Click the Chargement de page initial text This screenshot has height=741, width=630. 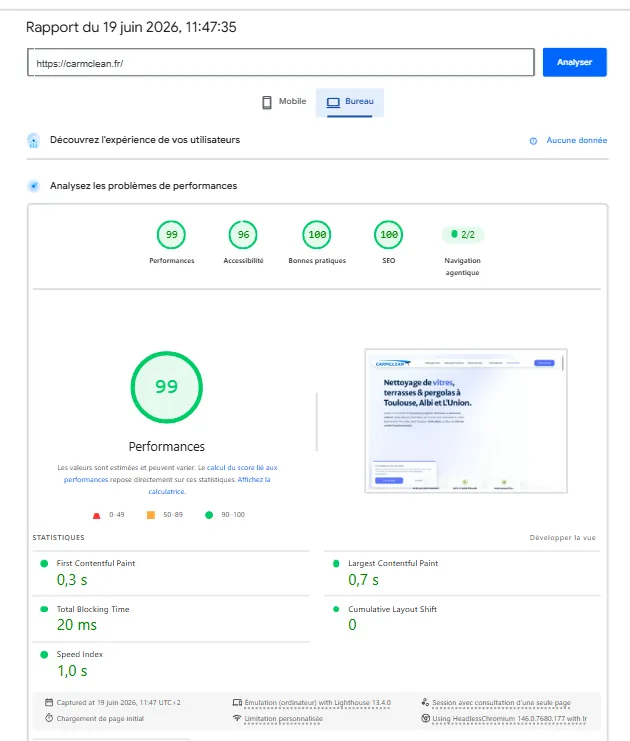[x=100, y=719]
